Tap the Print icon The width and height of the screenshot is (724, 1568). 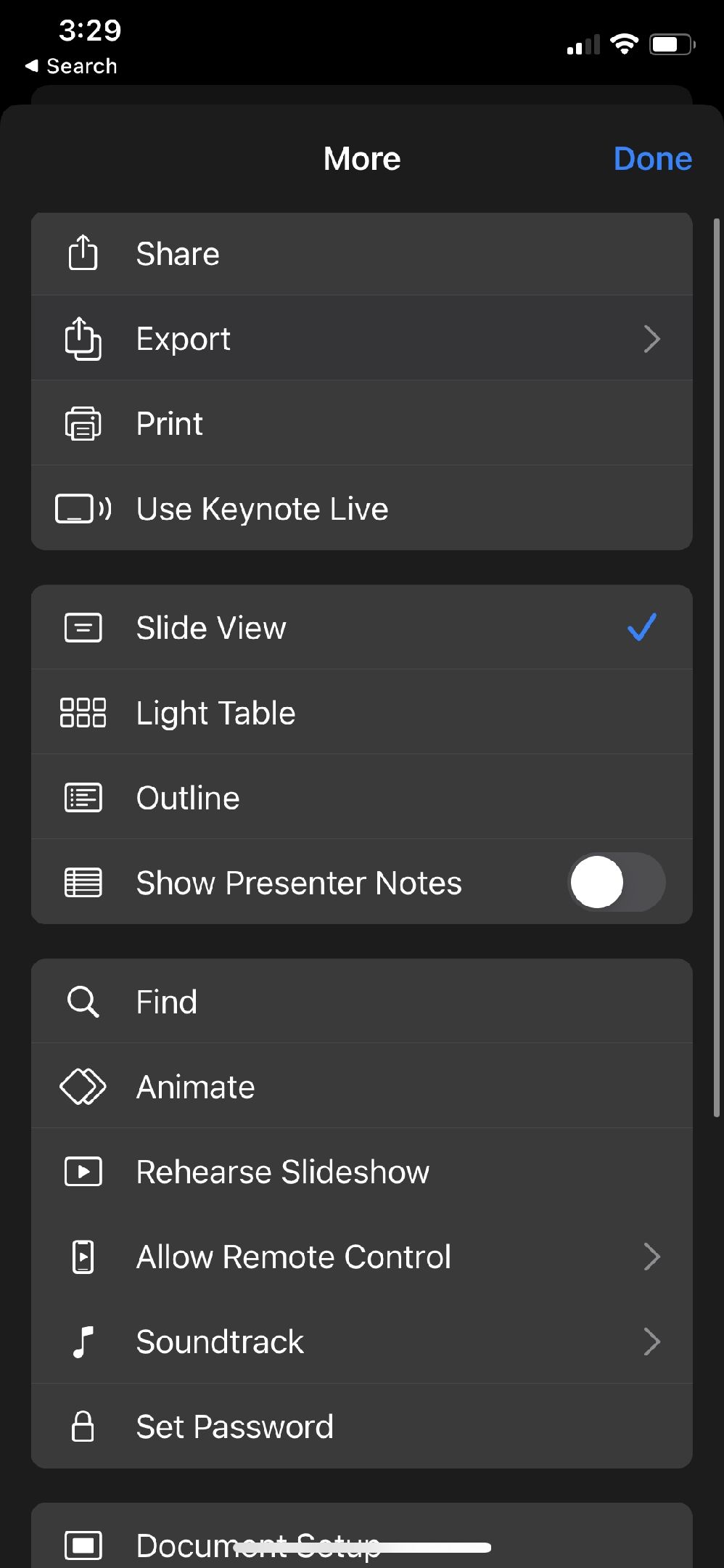83,423
